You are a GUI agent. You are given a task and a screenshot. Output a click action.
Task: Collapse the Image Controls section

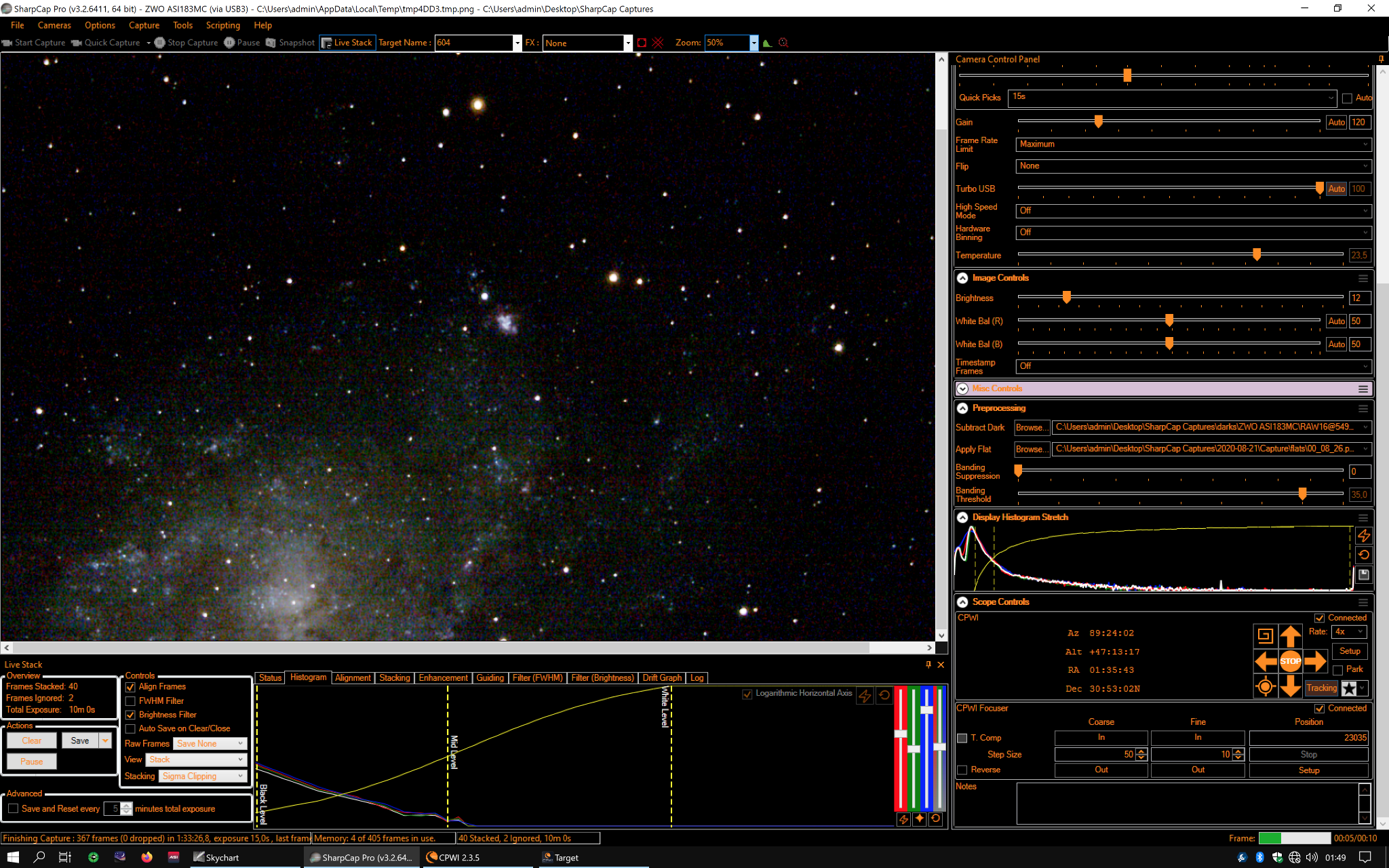(x=962, y=278)
